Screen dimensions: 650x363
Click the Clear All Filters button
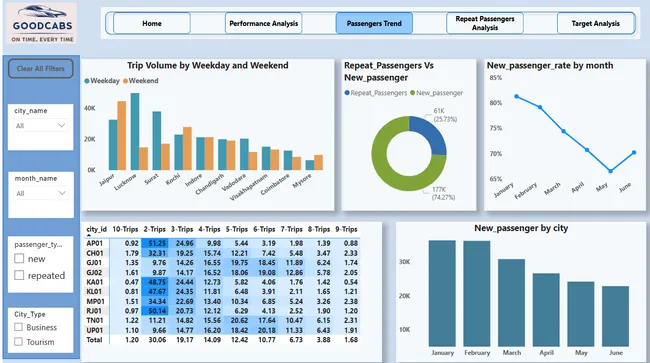pyautogui.click(x=41, y=68)
